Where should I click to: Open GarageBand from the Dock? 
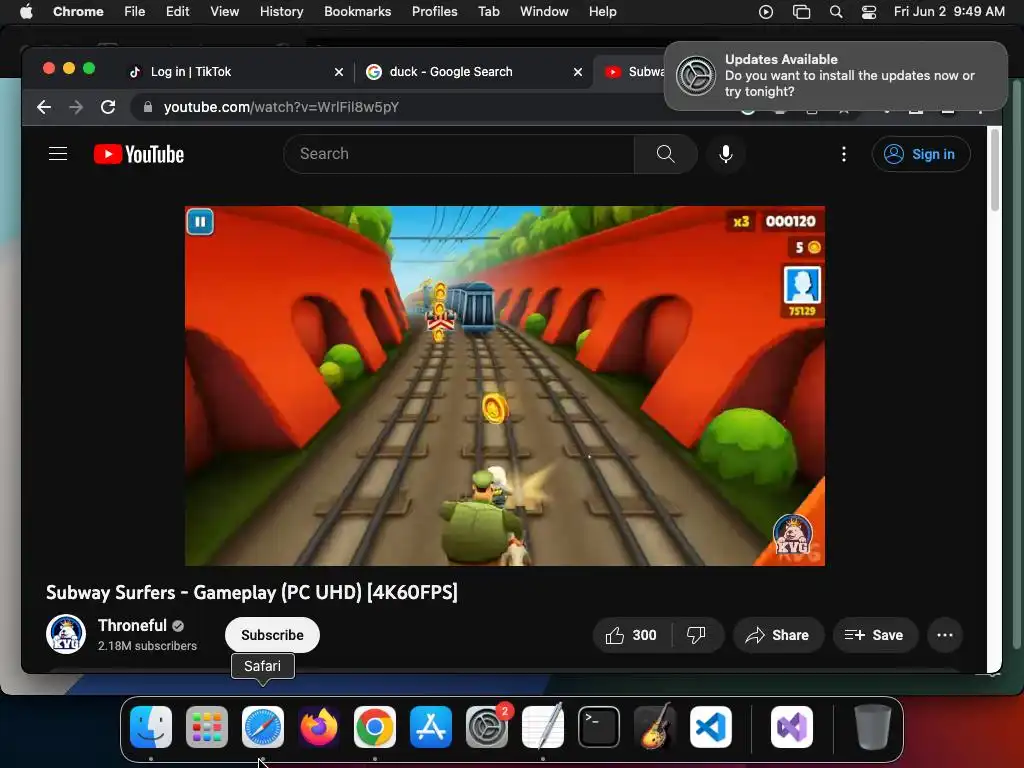(655, 727)
